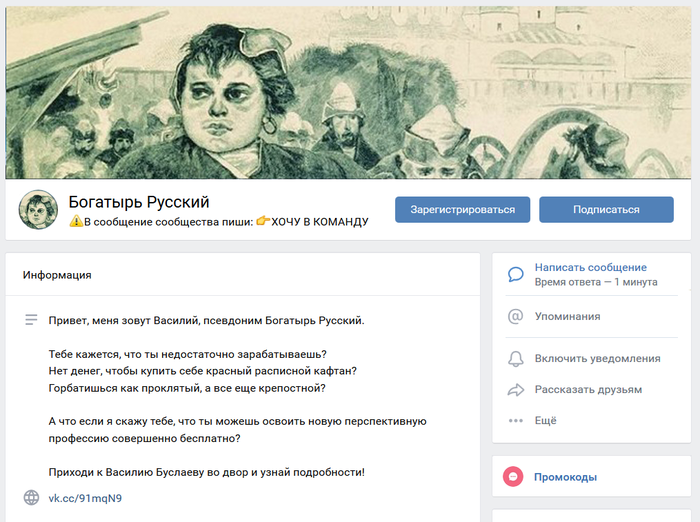Viewport: 700px width, 522px height.
Task: Open the community cover banner image
Action: 348,92
